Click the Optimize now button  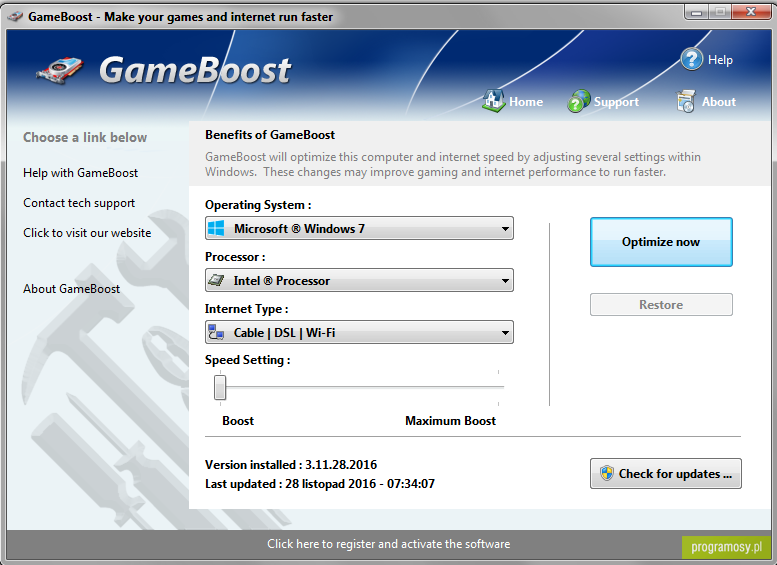pyautogui.click(x=661, y=242)
